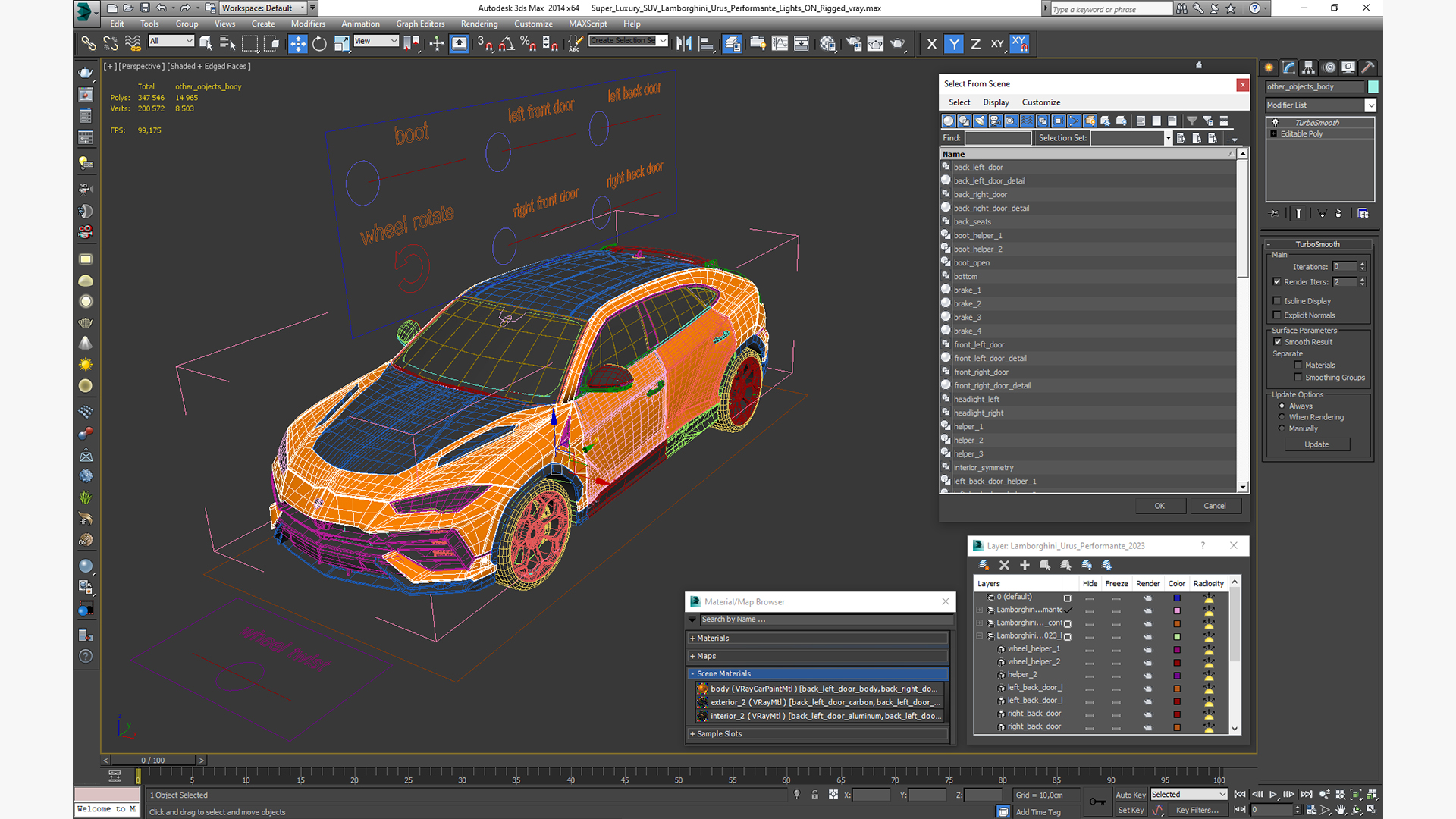Open Select by Name tool

(227, 44)
